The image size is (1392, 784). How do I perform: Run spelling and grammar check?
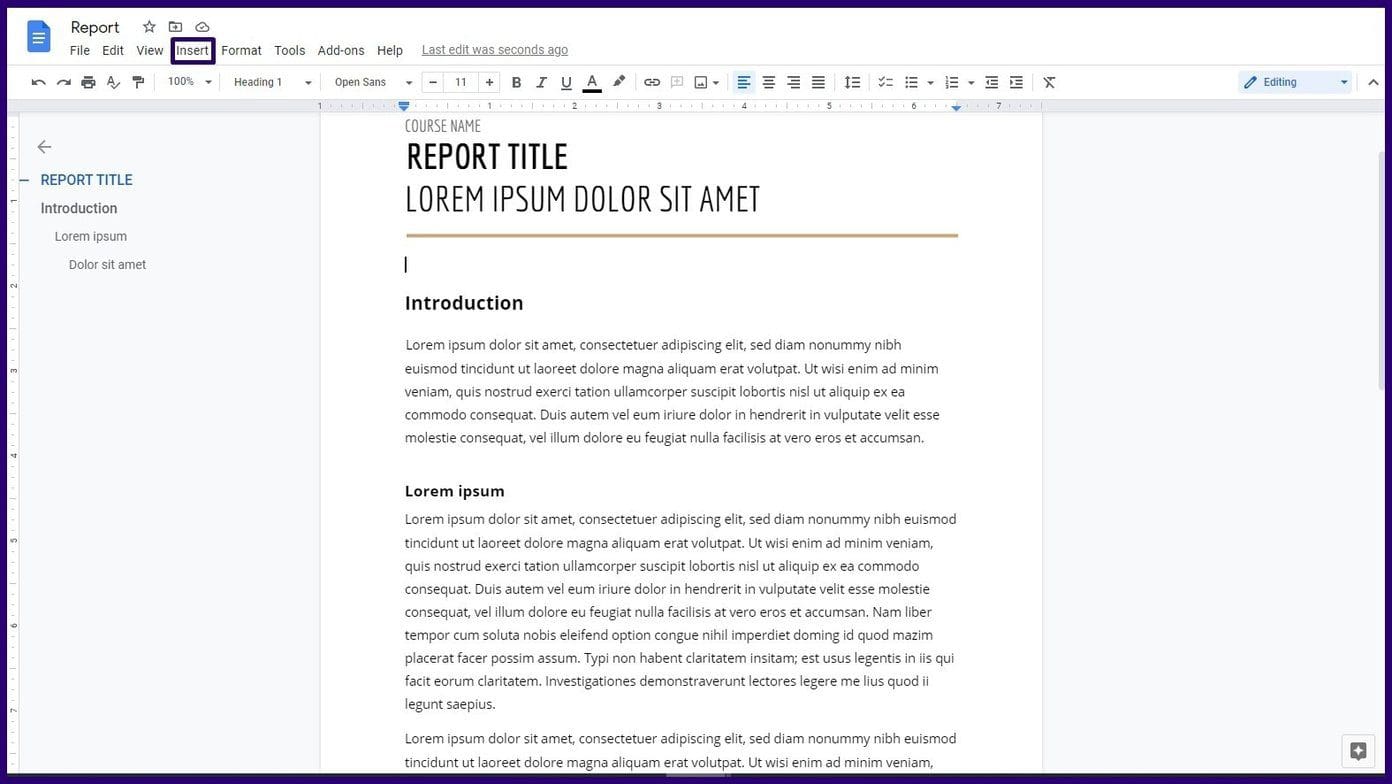(x=113, y=82)
